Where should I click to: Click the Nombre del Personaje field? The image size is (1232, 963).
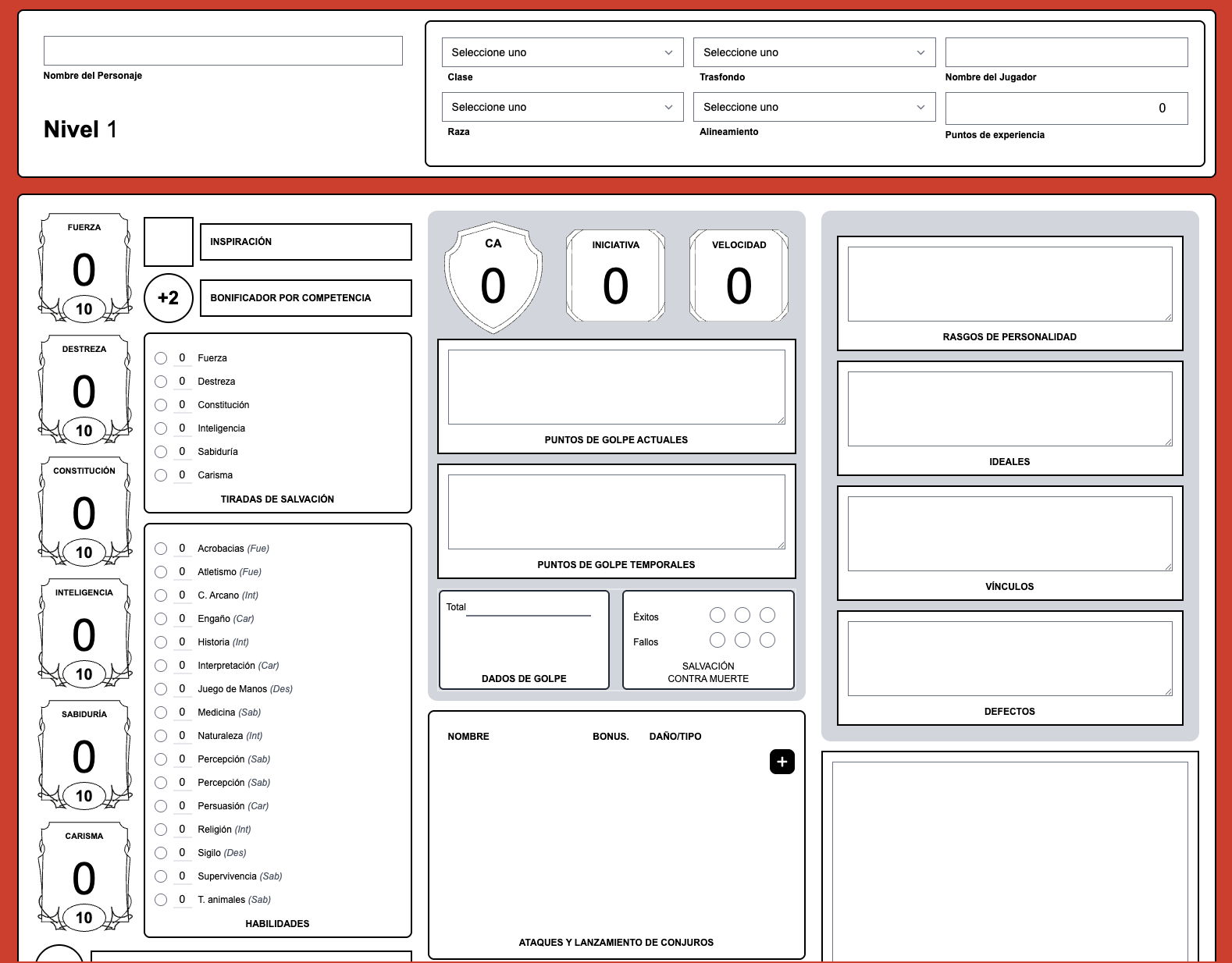[x=223, y=51]
